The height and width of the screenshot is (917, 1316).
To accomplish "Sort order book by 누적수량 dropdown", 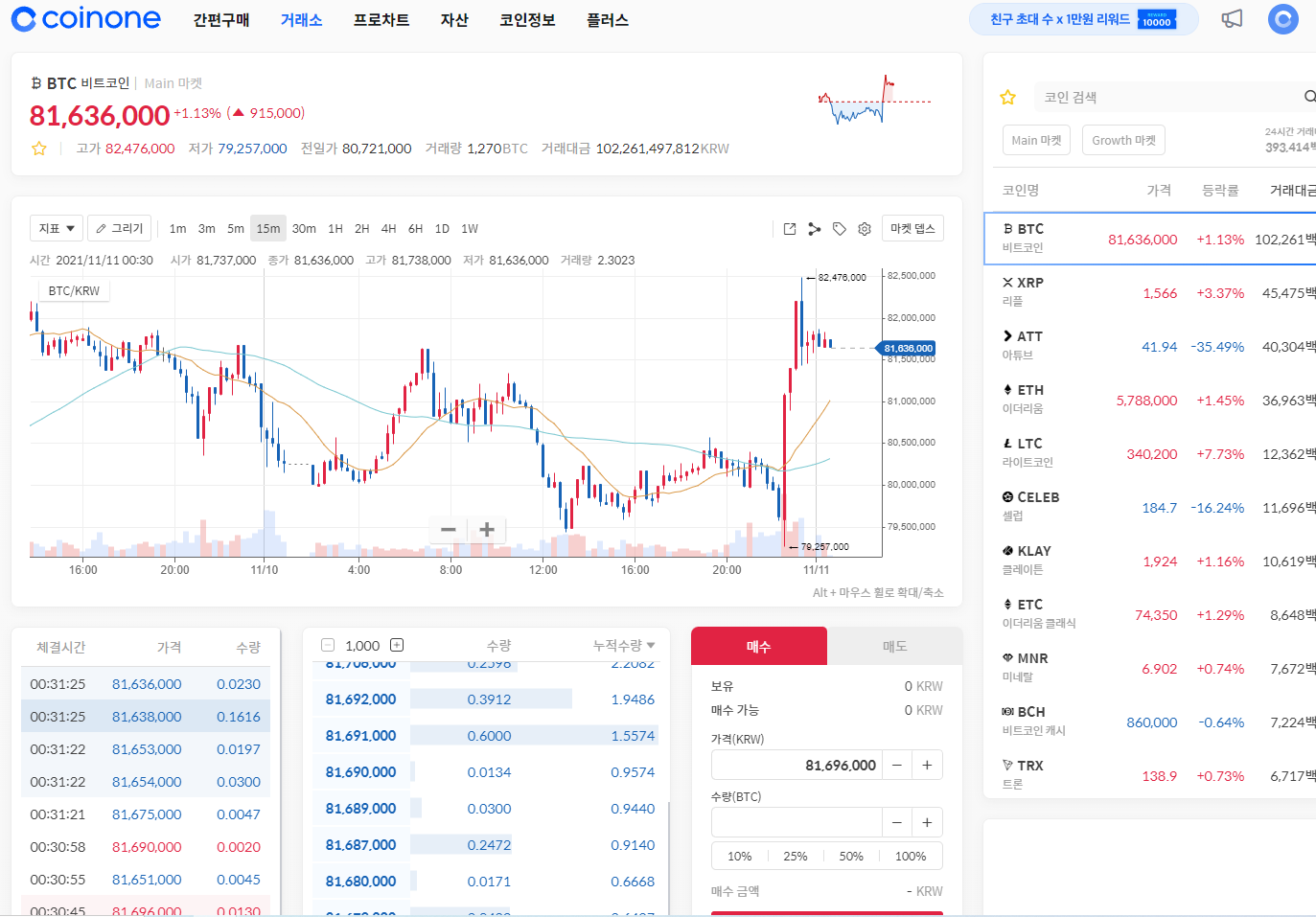I will pos(624,645).
